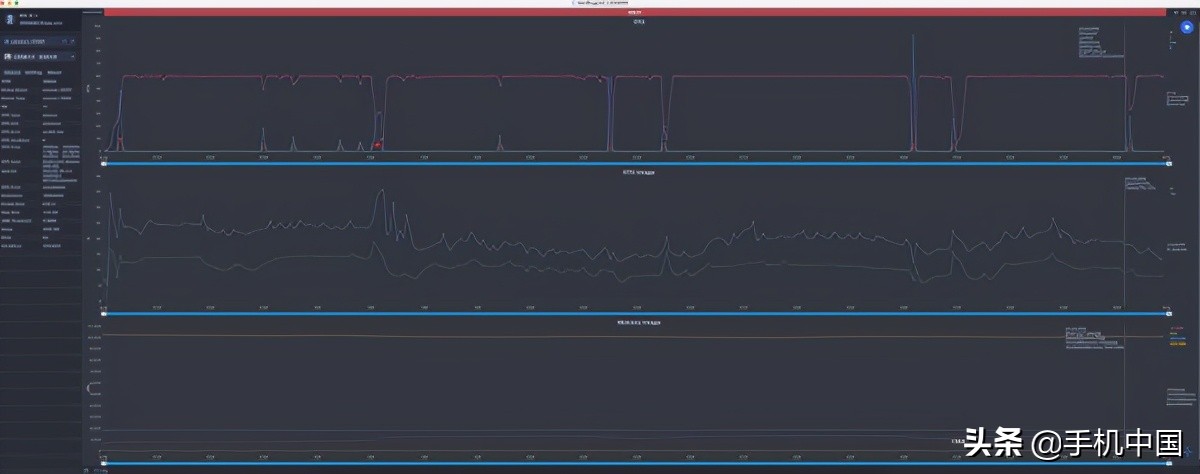This screenshot has height=474, width=1200.
Task: Click the small icon at the bottom-left corner of the charts
Action: [86, 467]
